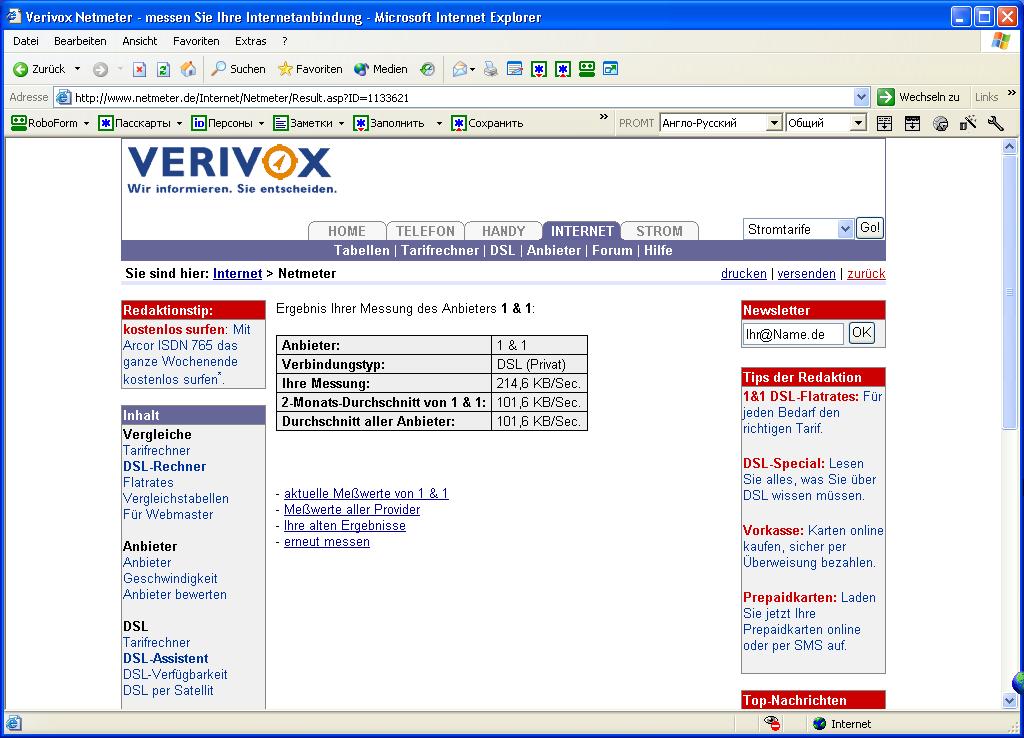Click the red zurück link
Screen dimensions: 1024x738
pyautogui.click(x=866, y=274)
